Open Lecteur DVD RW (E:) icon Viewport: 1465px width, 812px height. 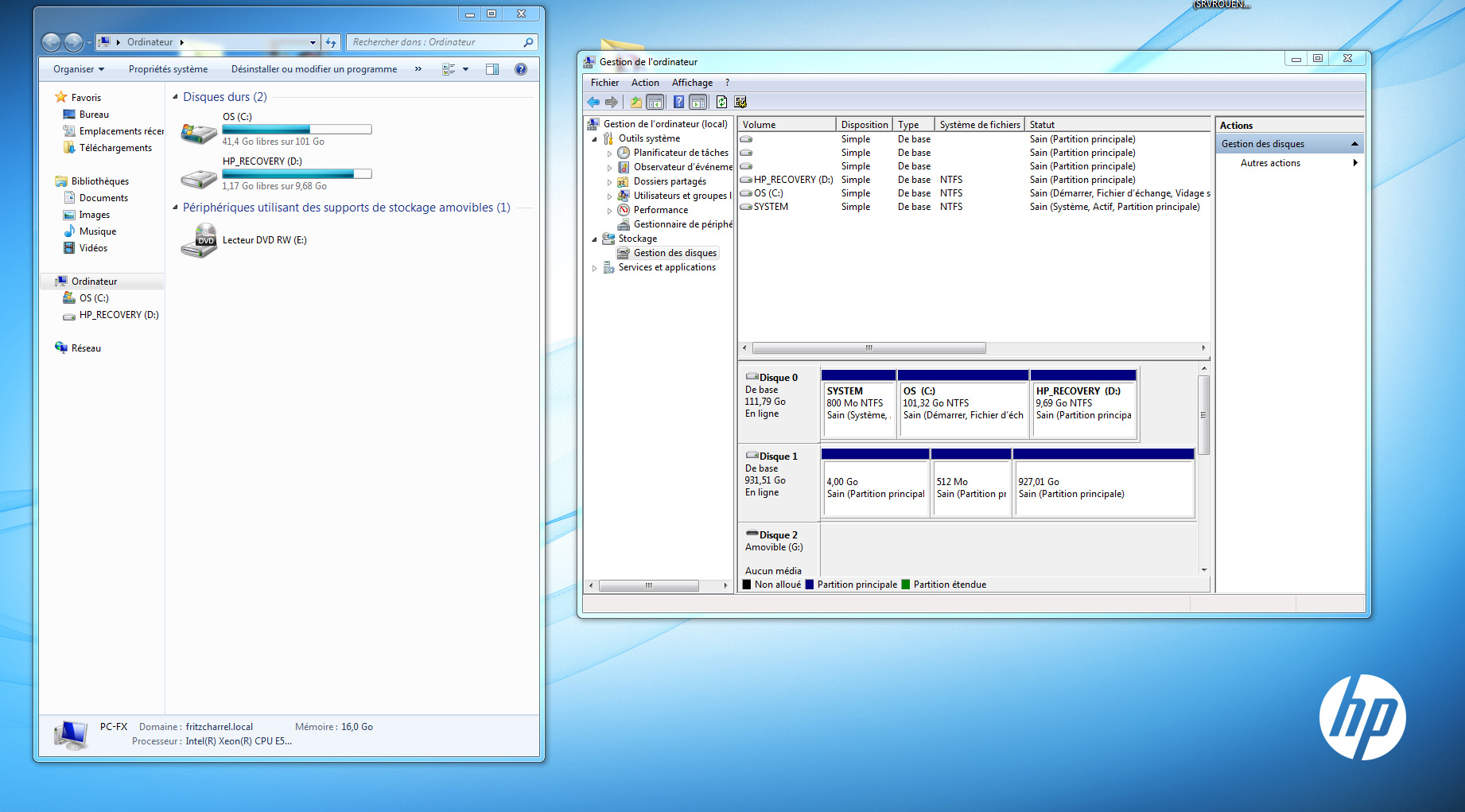click(x=199, y=240)
